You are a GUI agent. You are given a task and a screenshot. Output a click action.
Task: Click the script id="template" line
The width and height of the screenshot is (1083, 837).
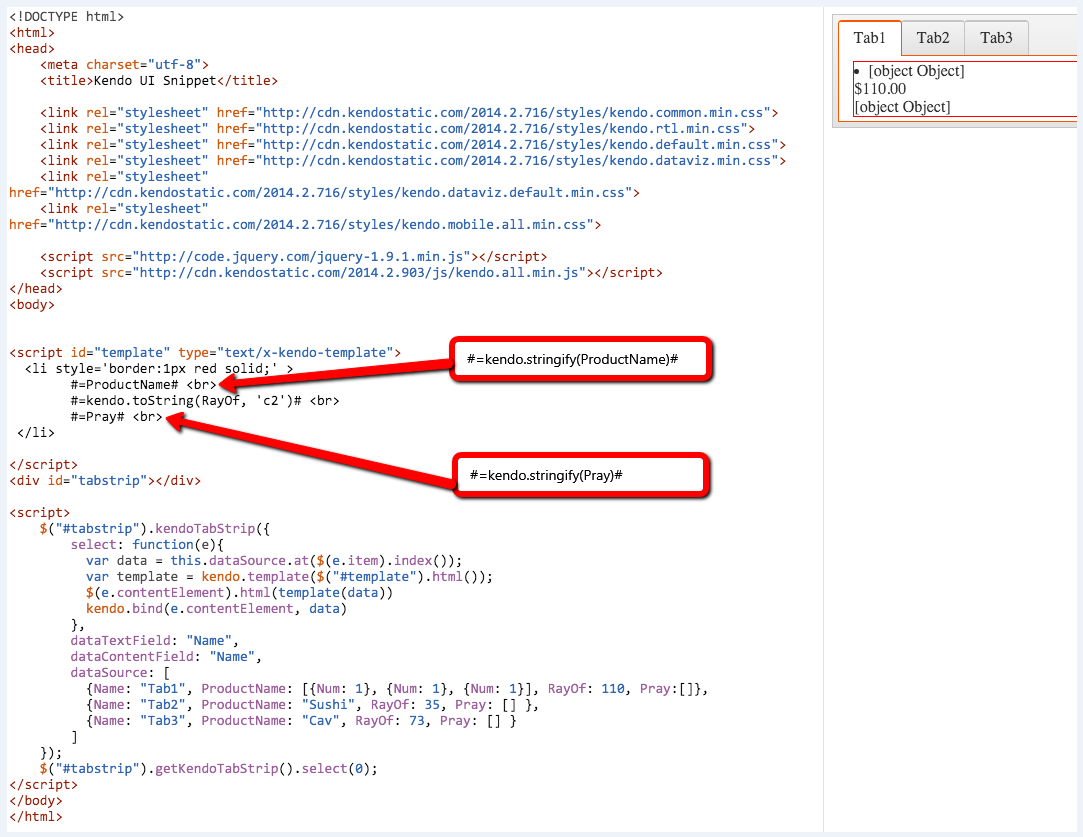pos(205,353)
